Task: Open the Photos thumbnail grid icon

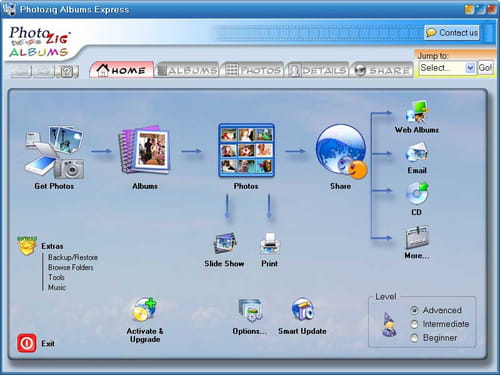Action: coord(246,150)
